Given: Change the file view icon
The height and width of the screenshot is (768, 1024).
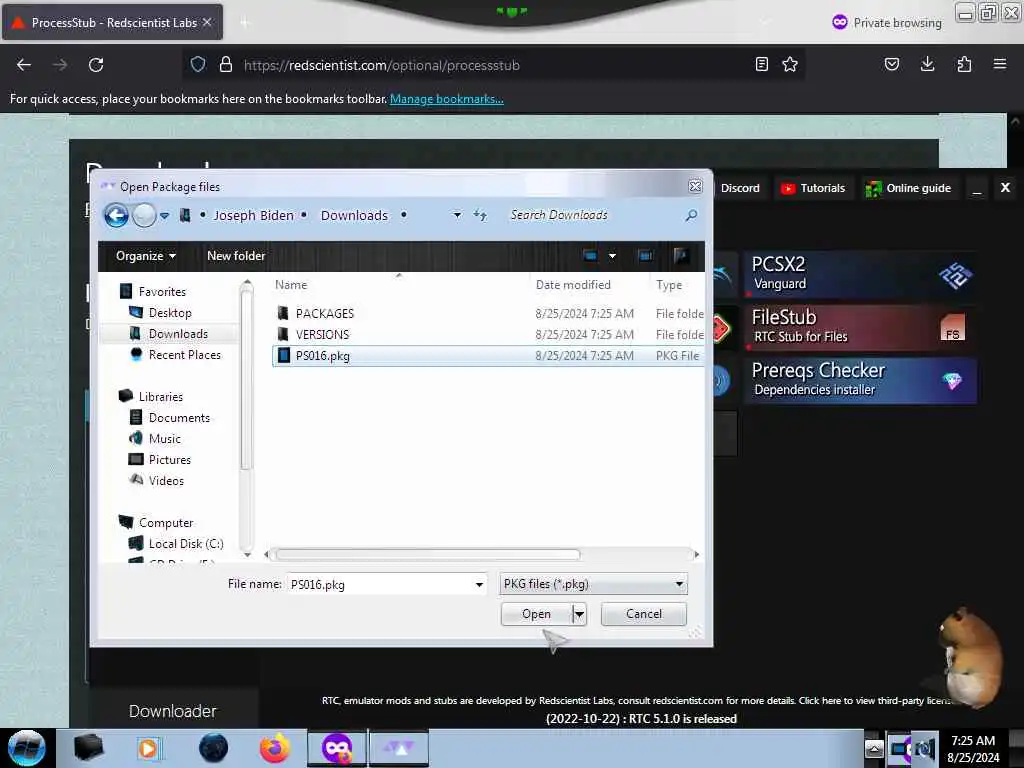Looking at the screenshot, I should [x=590, y=256].
